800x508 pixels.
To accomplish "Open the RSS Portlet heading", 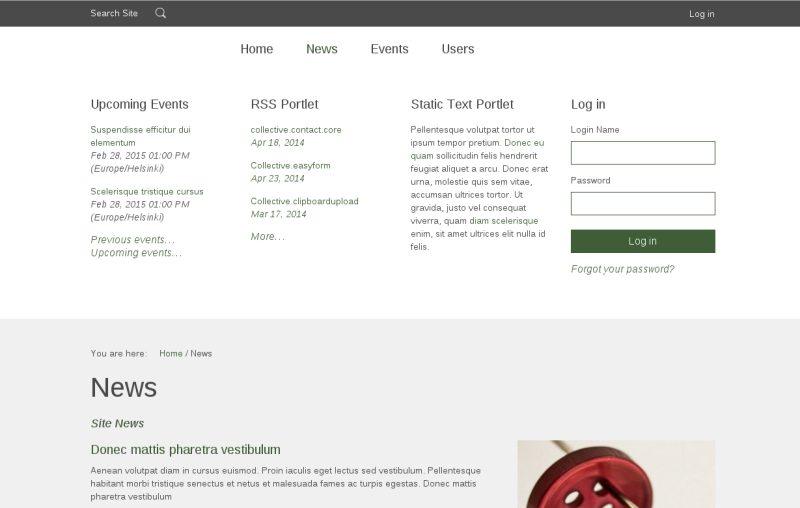I will click(284, 104).
